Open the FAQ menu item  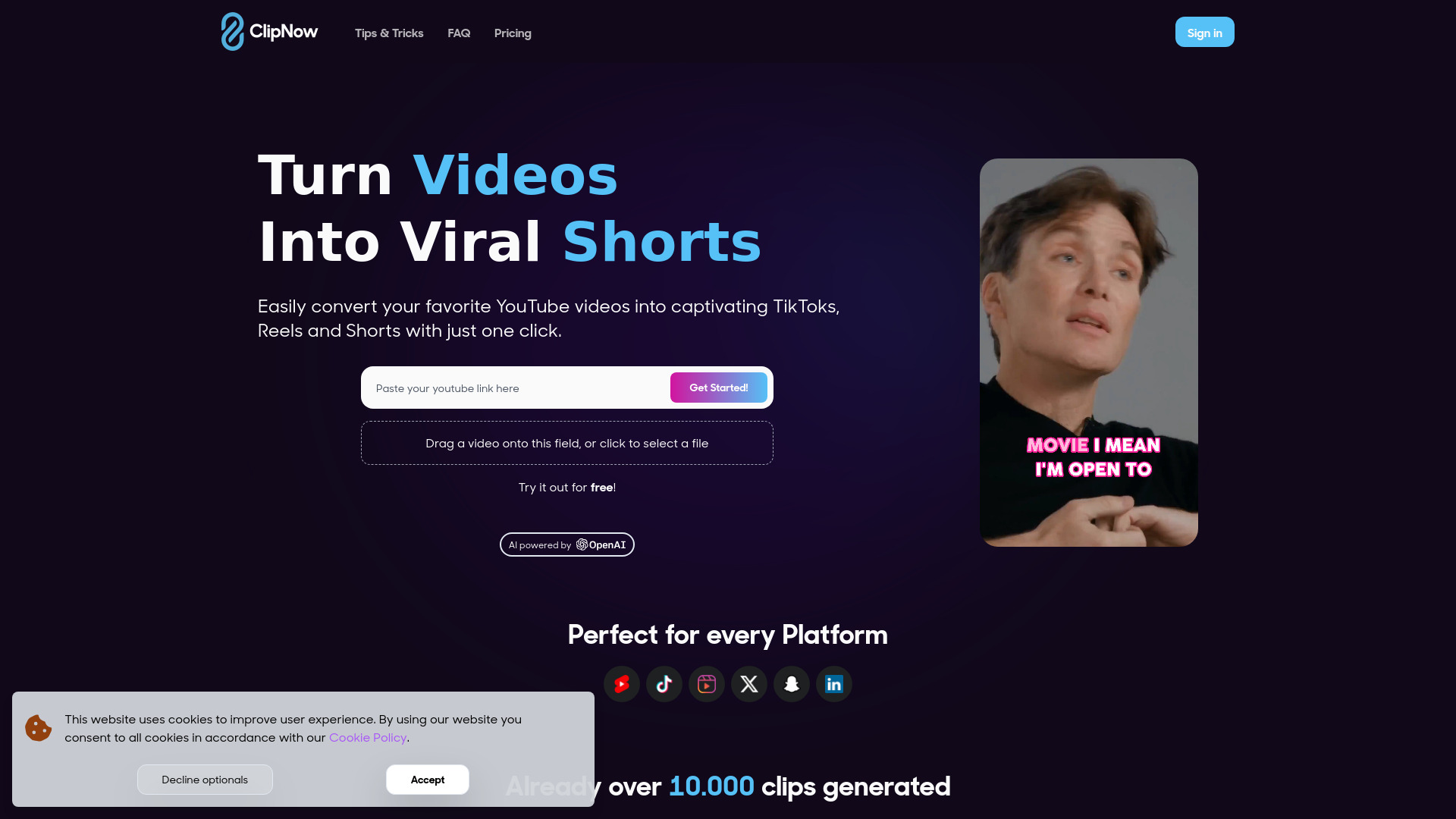click(x=459, y=32)
